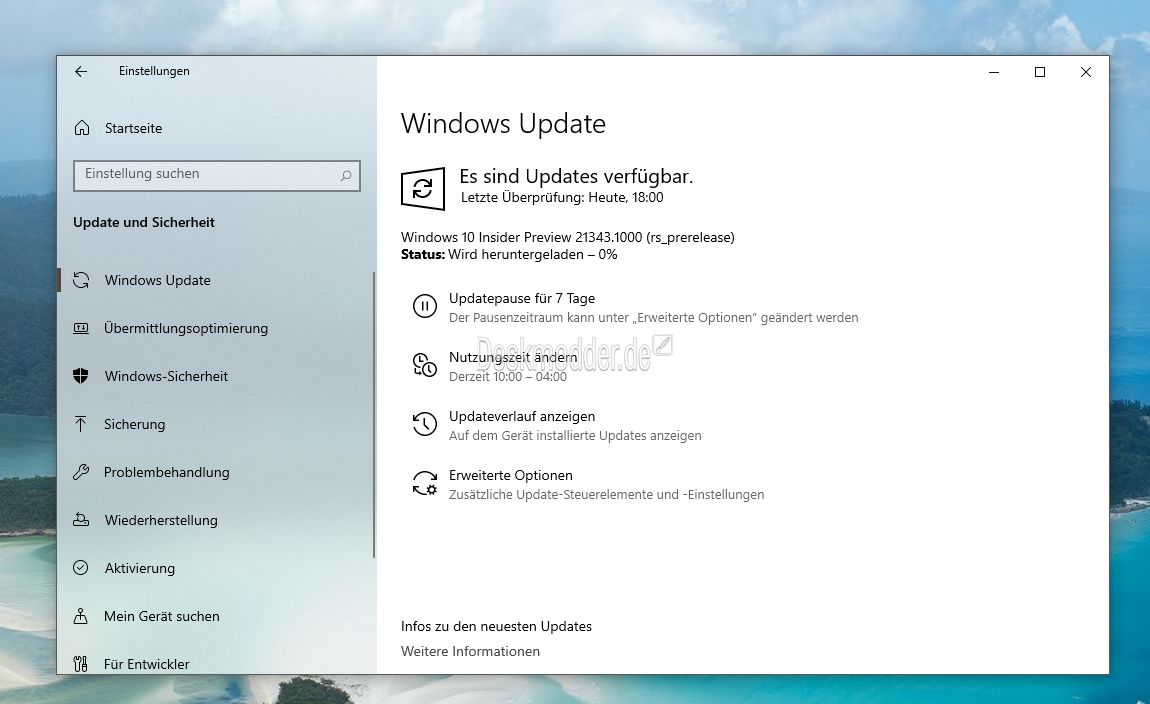Click the large update refresh status icon
The height and width of the screenshot is (704, 1150).
[422, 188]
